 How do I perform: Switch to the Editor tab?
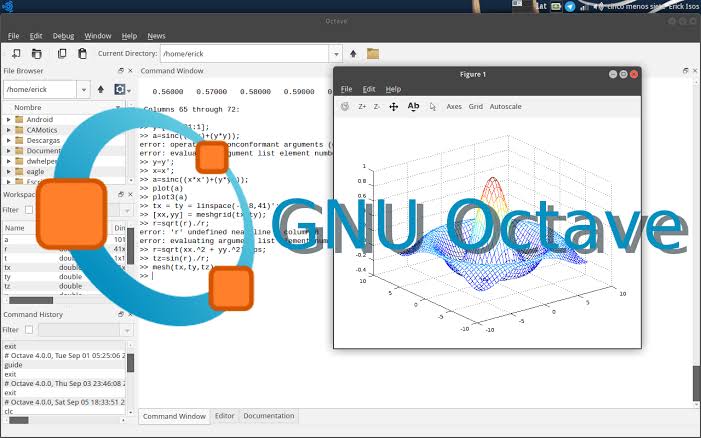tap(224, 416)
